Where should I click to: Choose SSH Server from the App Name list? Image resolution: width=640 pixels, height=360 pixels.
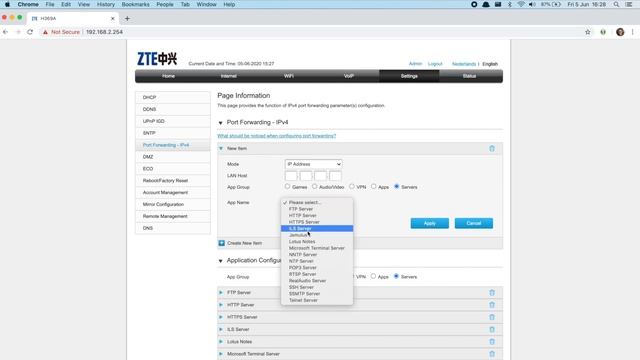[317, 287]
